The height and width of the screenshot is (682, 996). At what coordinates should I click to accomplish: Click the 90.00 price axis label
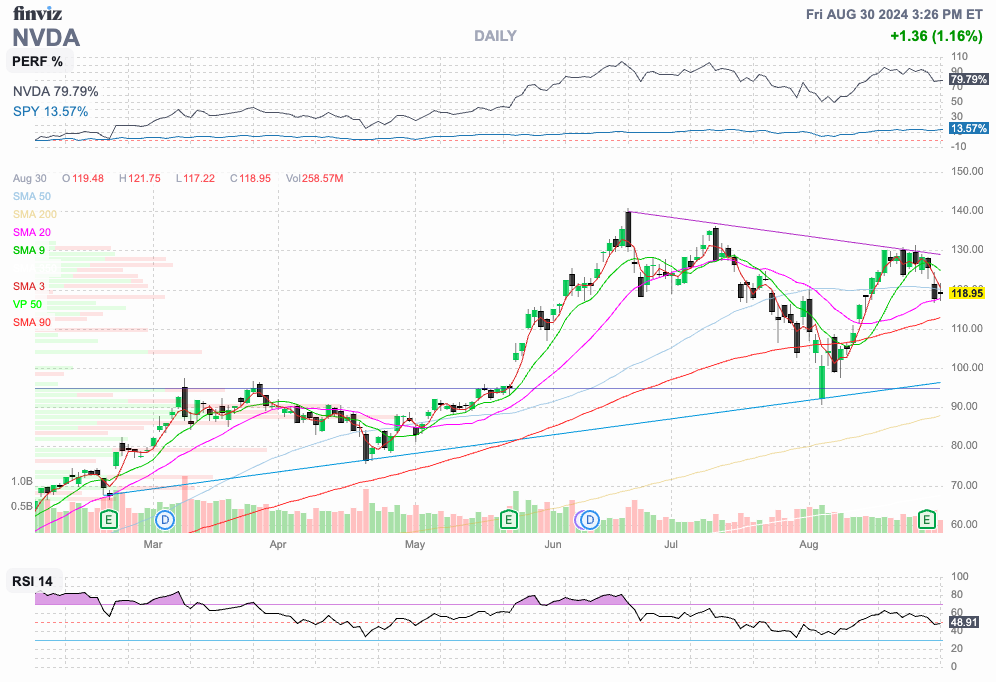[964, 407]
